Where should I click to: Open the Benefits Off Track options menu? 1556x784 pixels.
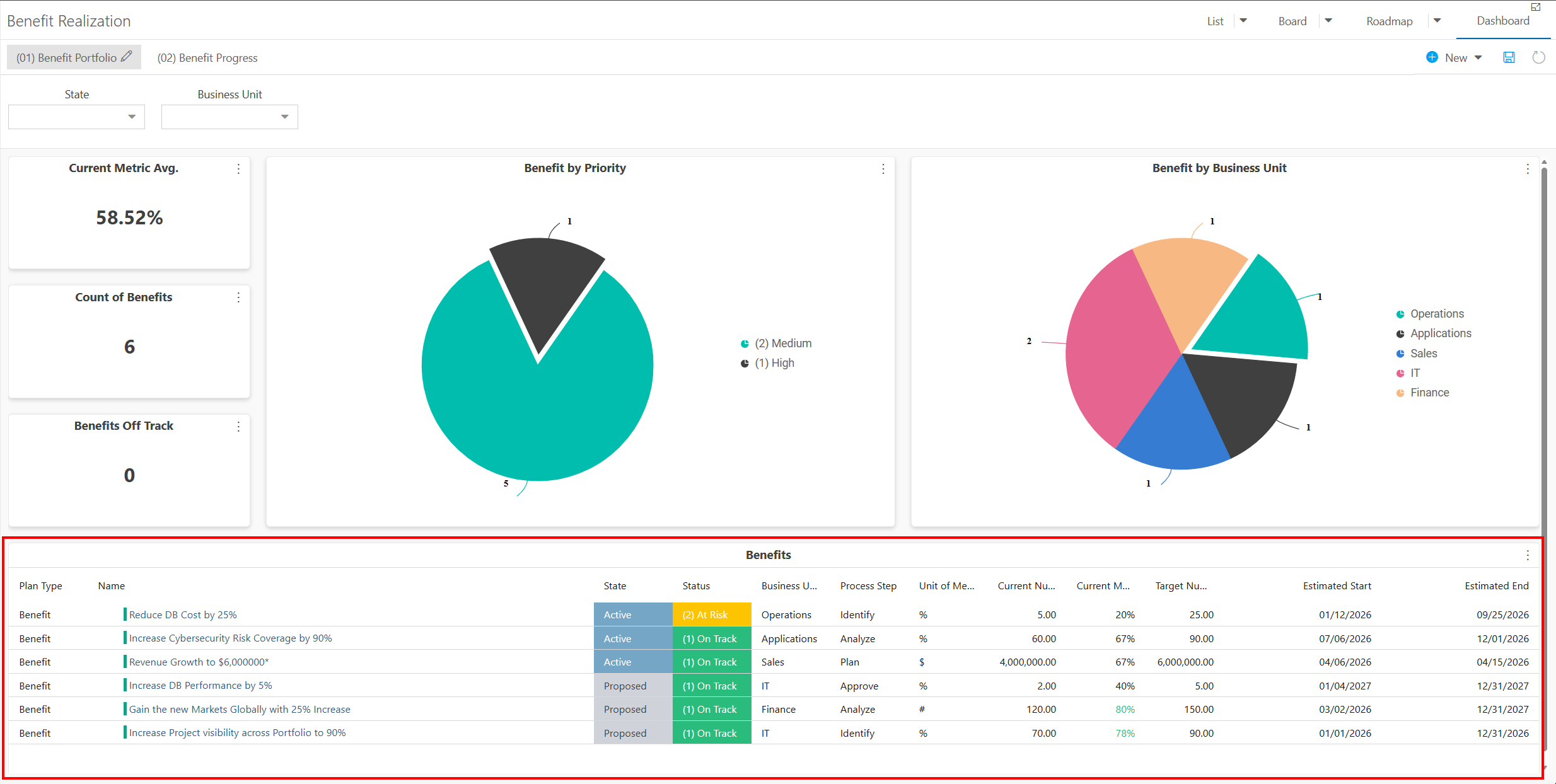click(238, 427)
